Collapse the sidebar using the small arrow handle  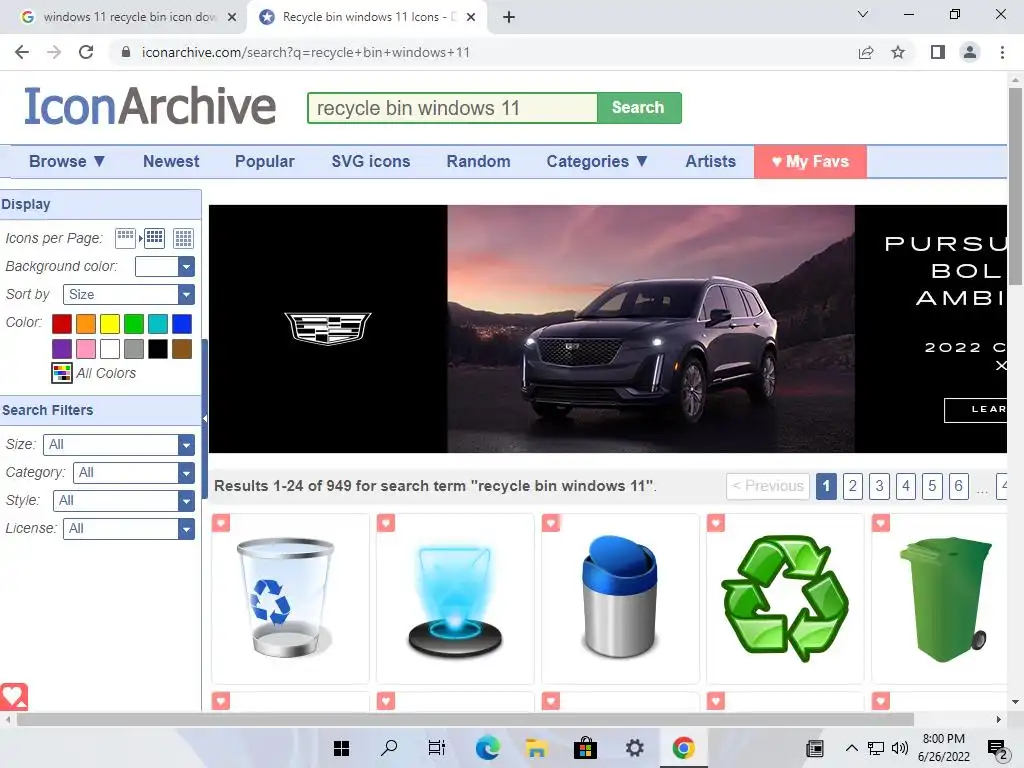(204, 419)
